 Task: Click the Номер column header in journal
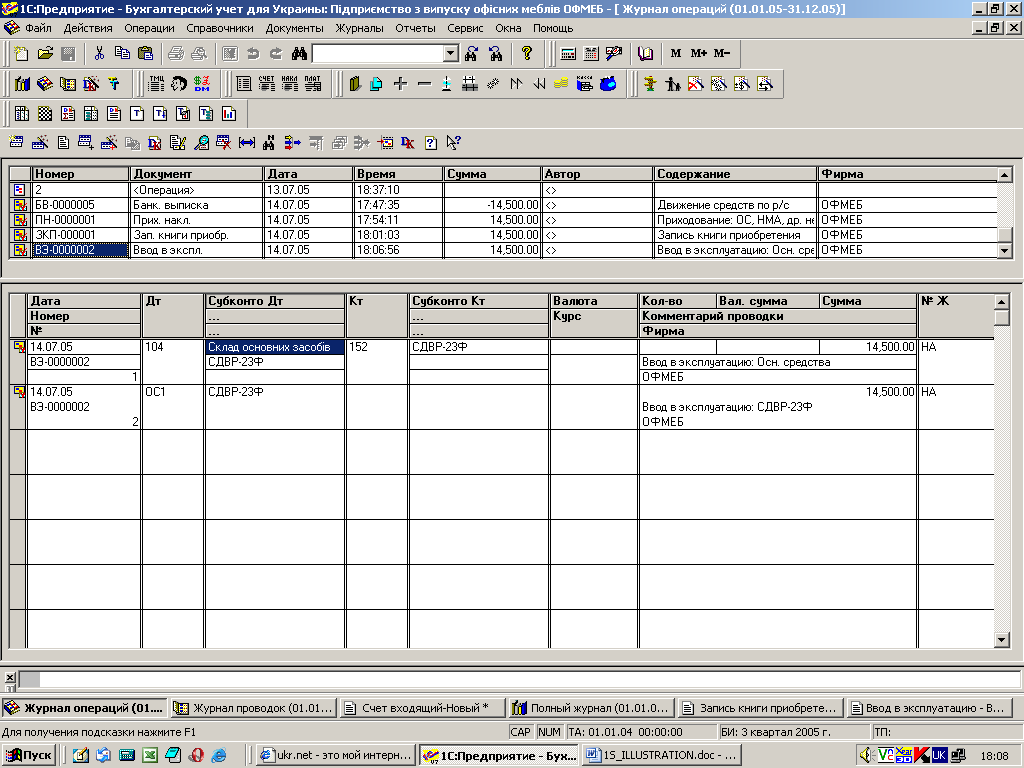click(80, 174)
